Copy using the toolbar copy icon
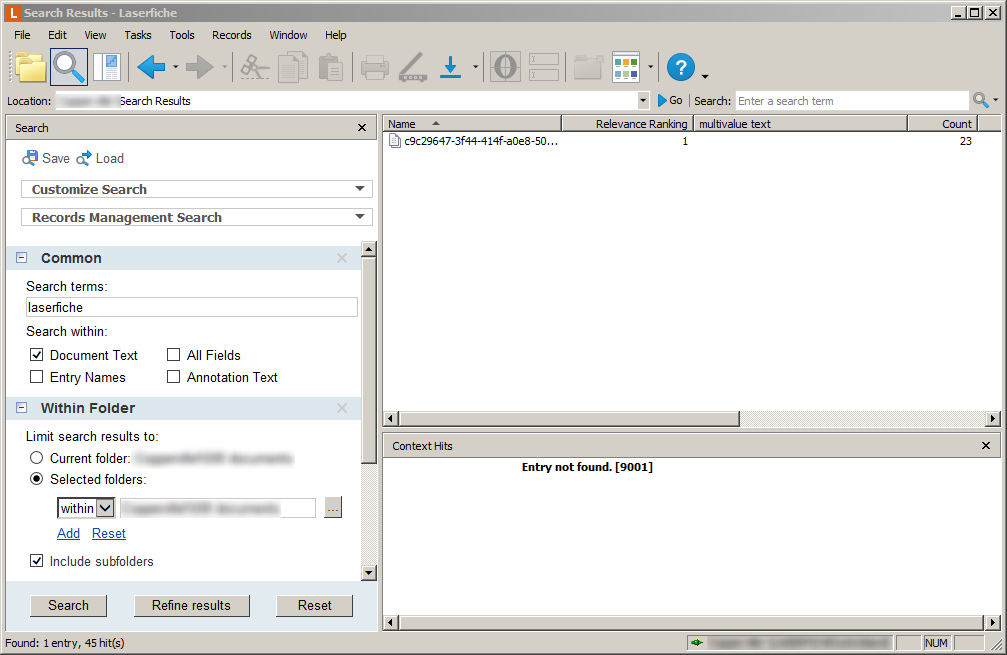This screenshot has height=655, width=1007. tap(293, 67)
